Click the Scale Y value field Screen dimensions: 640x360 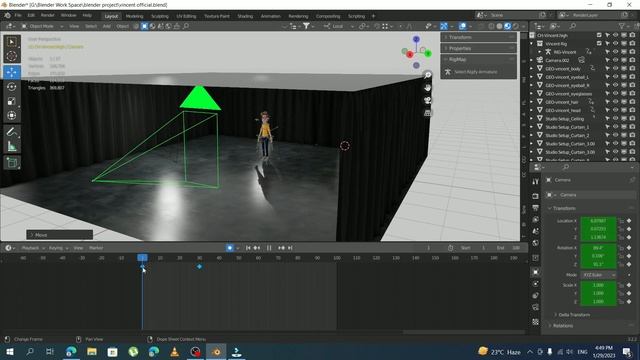coord(598,293)
